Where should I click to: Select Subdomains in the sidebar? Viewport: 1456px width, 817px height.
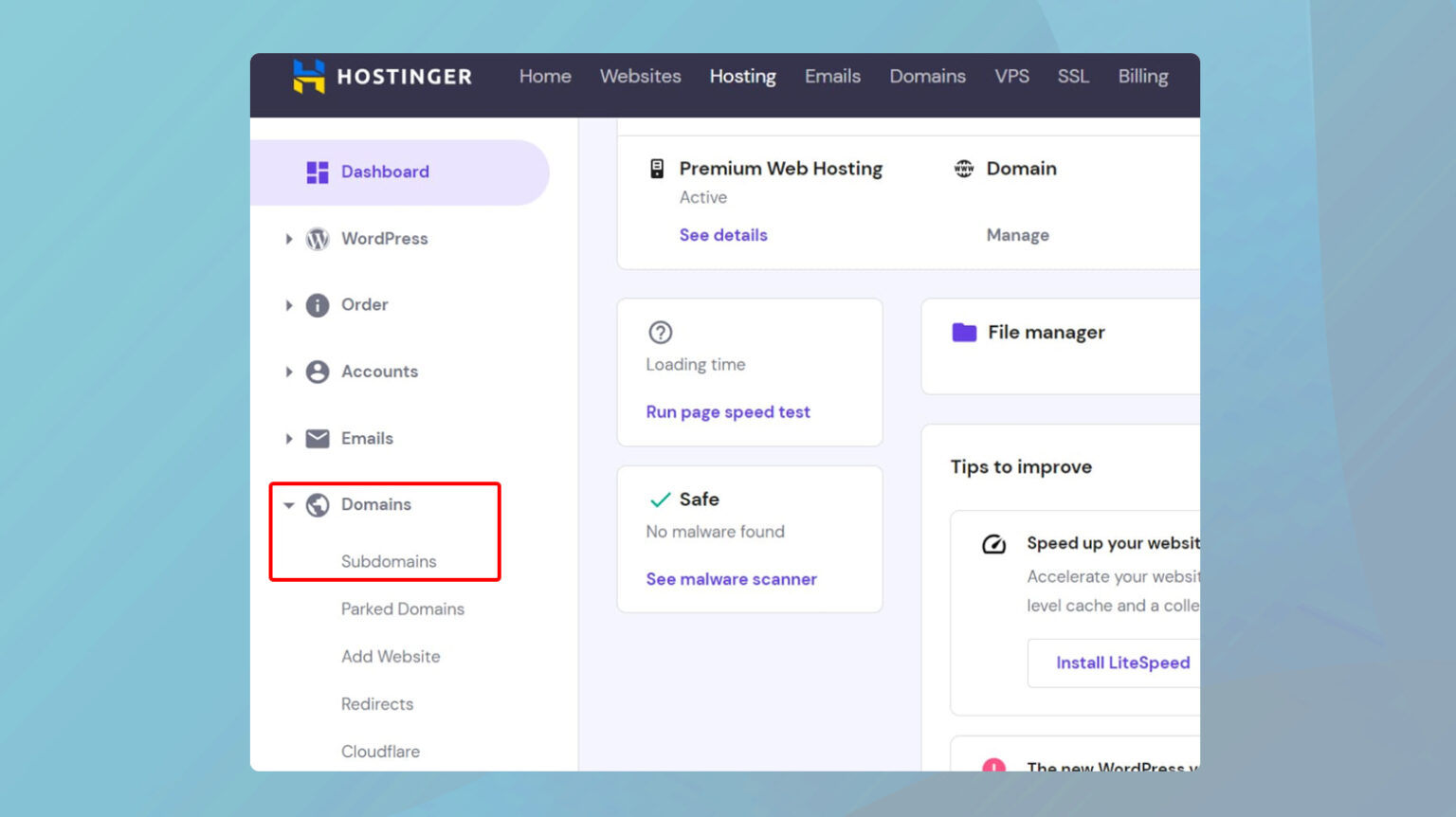(x=389, y=561)
